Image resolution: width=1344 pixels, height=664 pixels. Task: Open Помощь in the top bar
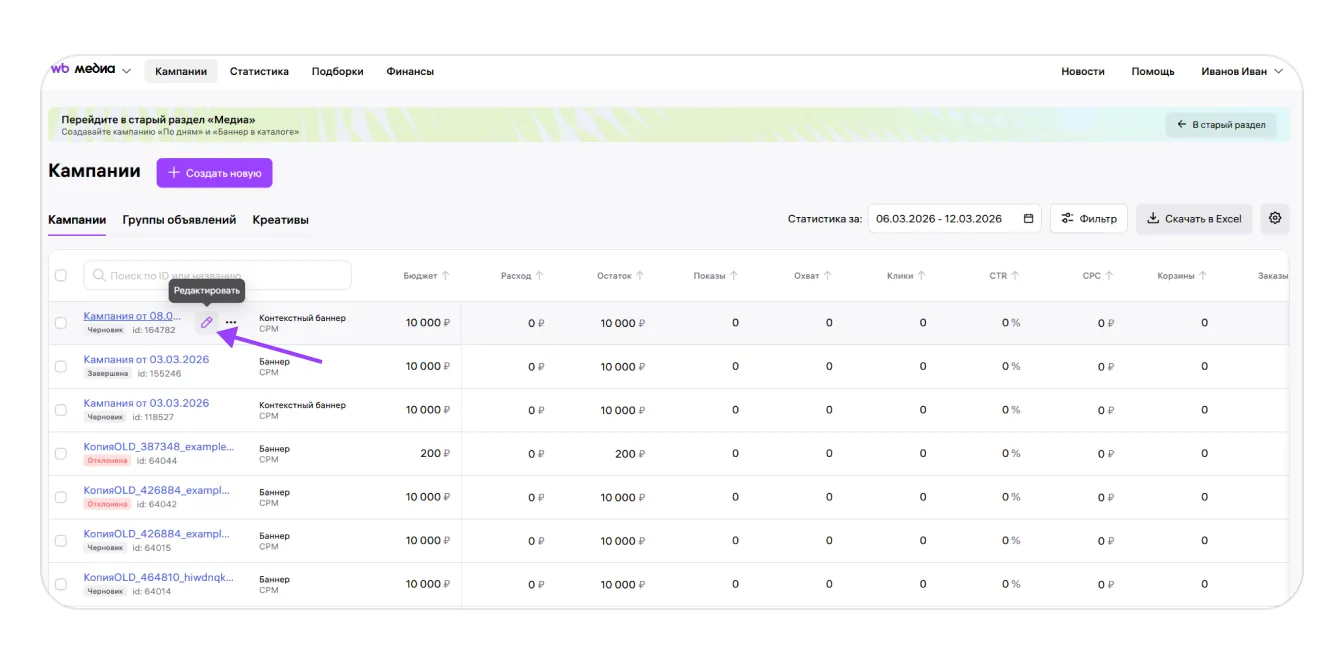(1153, 71)
